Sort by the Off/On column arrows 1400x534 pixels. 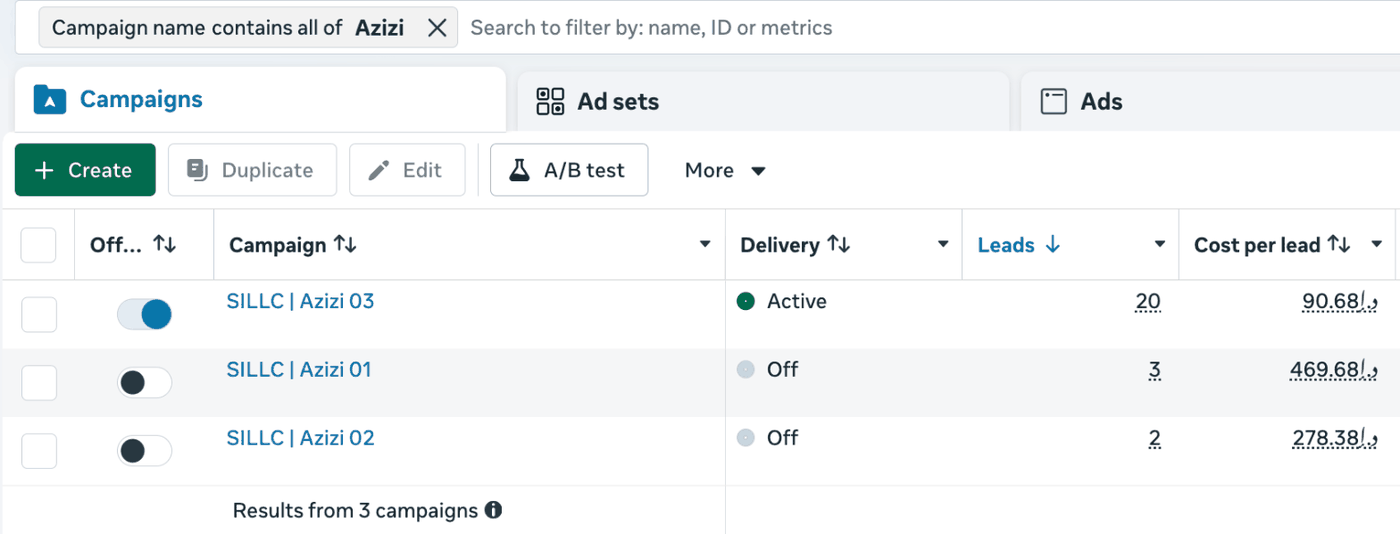(x=165, y=245)
